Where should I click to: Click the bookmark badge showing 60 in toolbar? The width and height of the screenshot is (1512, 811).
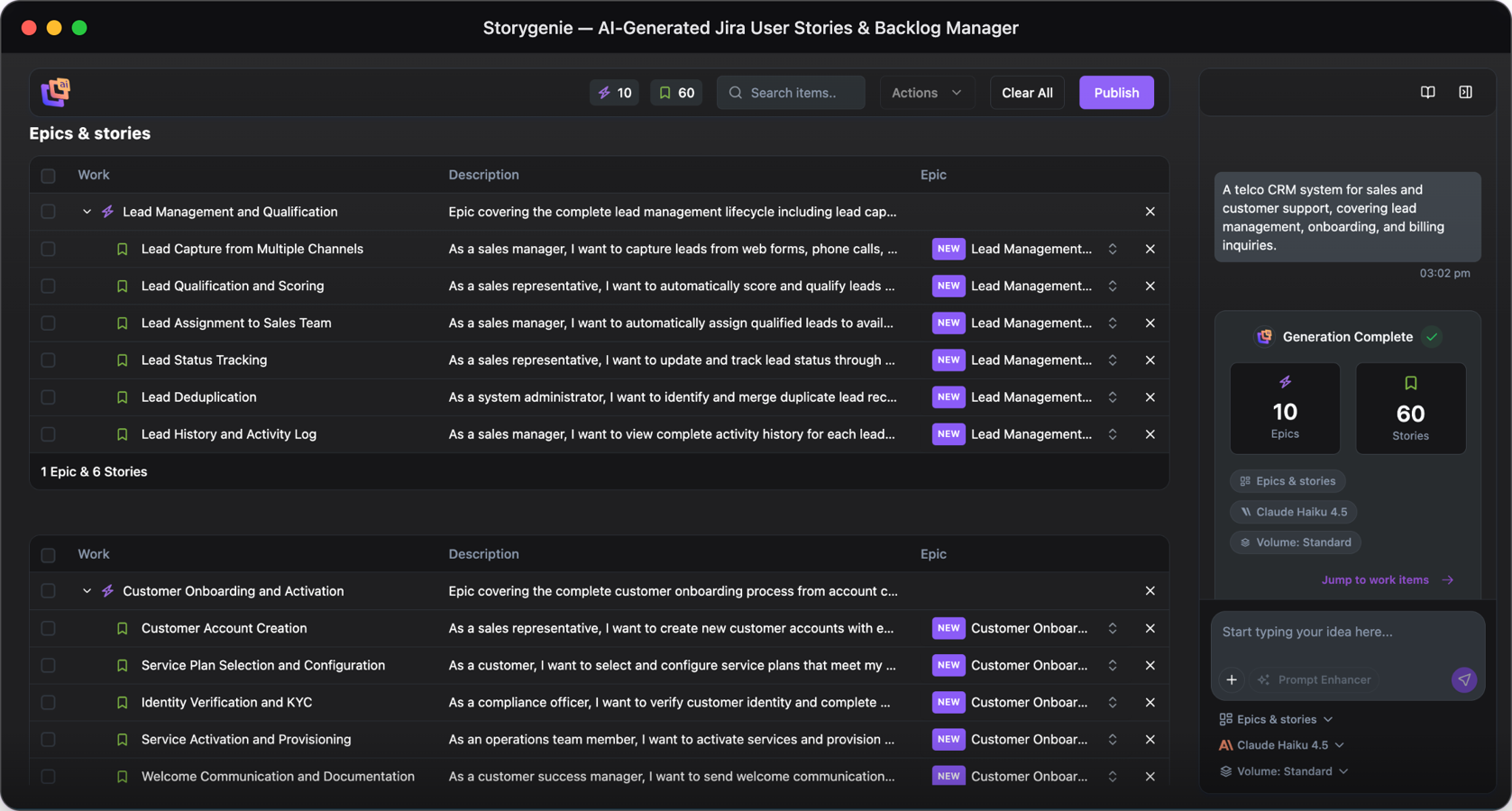pyautogui.click(x=675, y=92)
